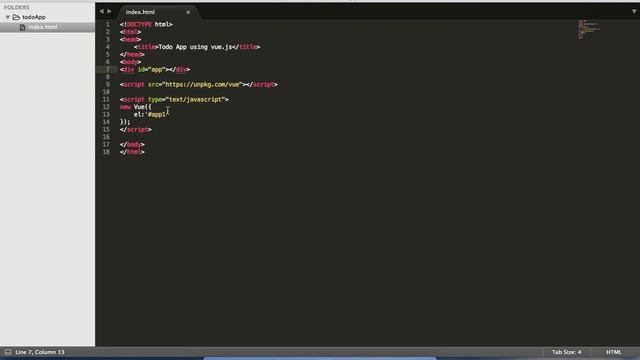Click the index.html file icon in sidebar
640x360 pixels.
(x=22, y=27)
